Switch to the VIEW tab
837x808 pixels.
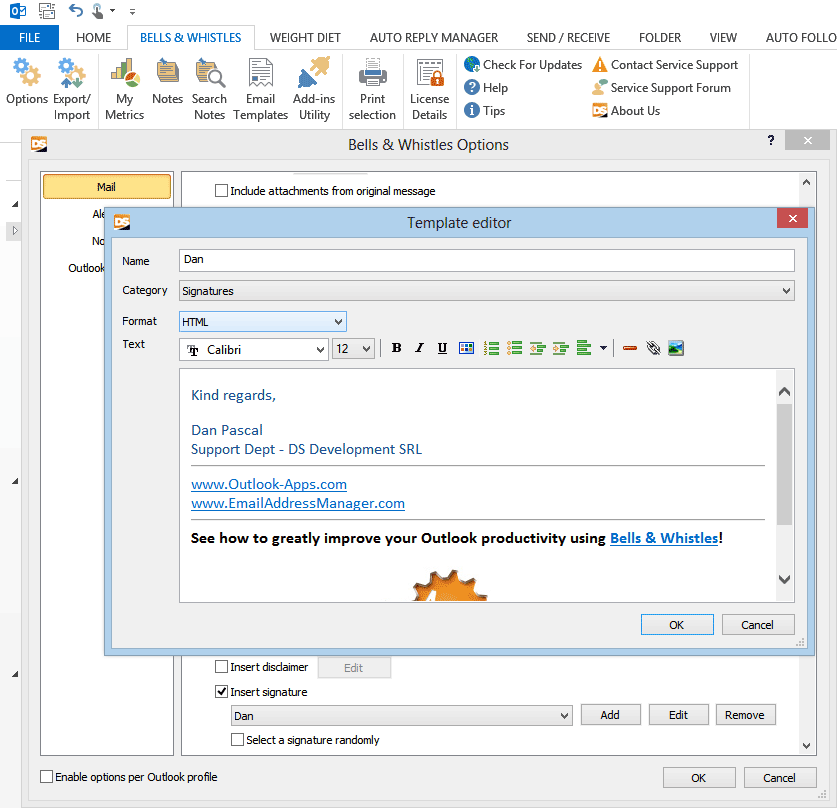tap(723, 37)
